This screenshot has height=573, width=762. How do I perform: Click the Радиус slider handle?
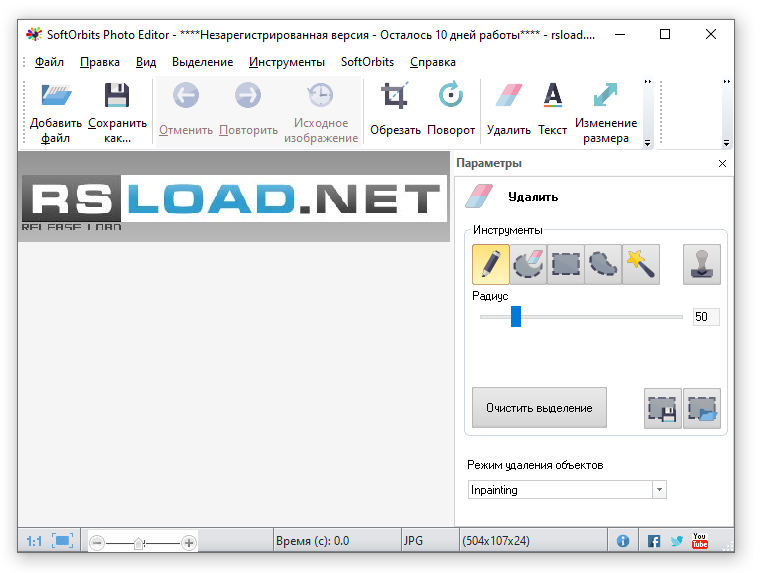(x=516, y=317)
